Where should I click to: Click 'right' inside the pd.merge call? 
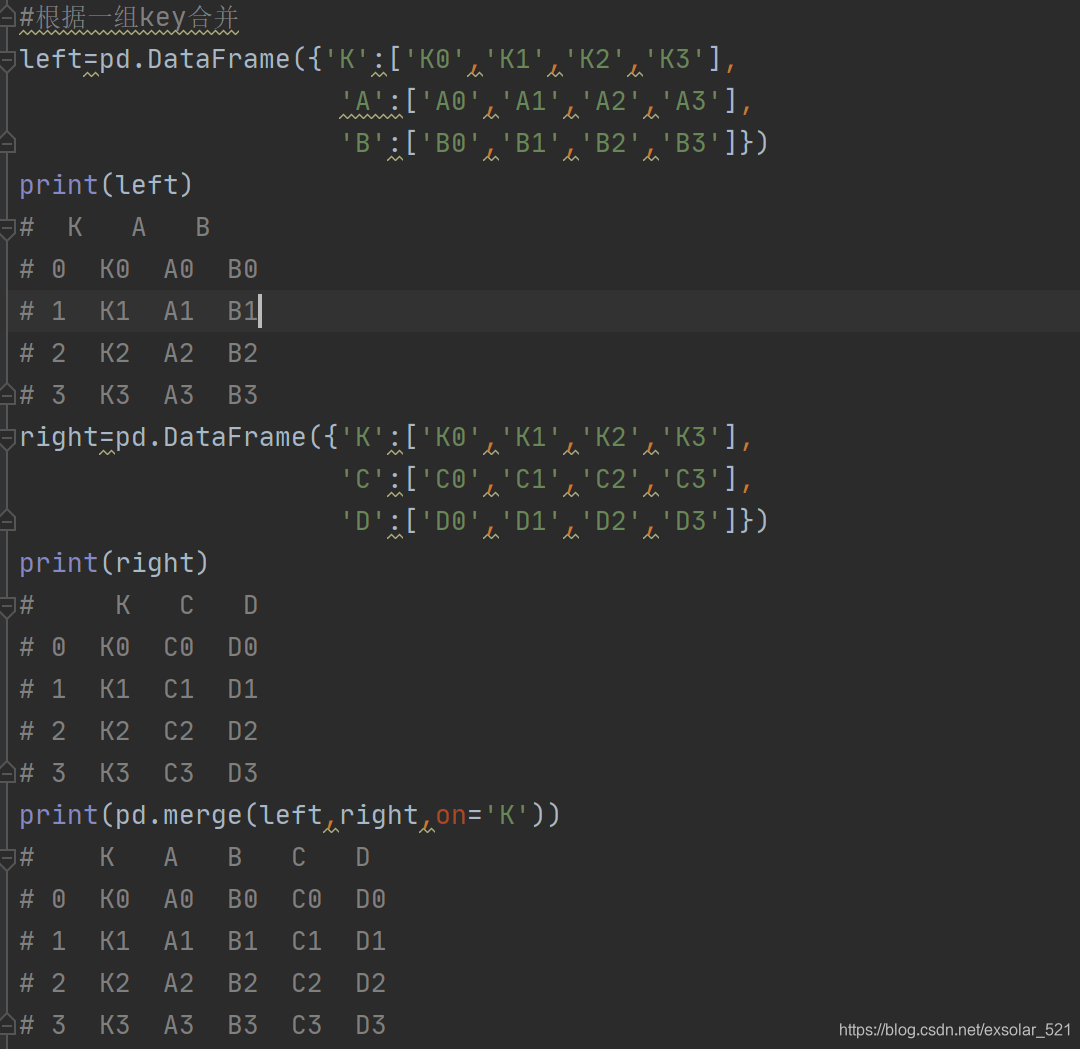[379, 816]
